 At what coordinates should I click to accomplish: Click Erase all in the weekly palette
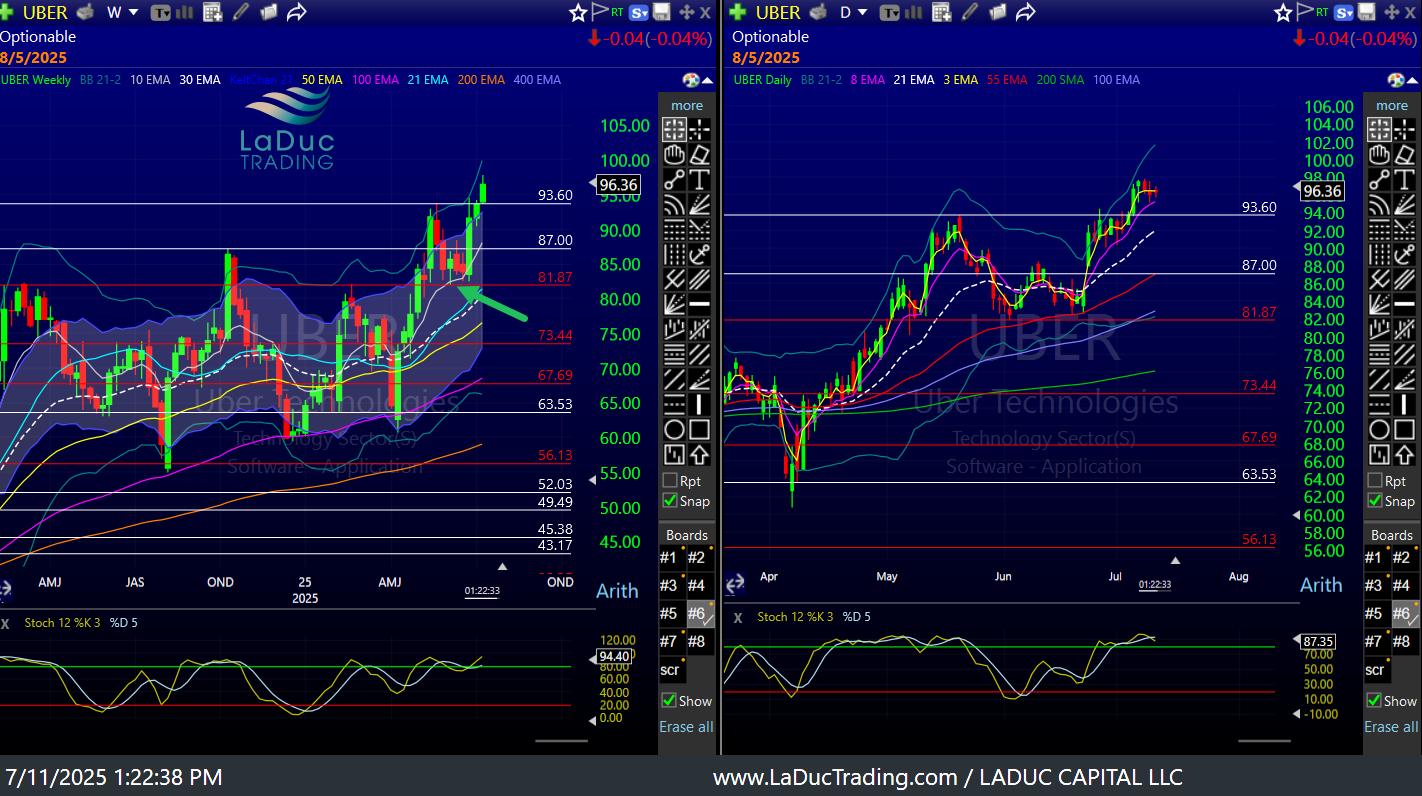pos(686,727)
